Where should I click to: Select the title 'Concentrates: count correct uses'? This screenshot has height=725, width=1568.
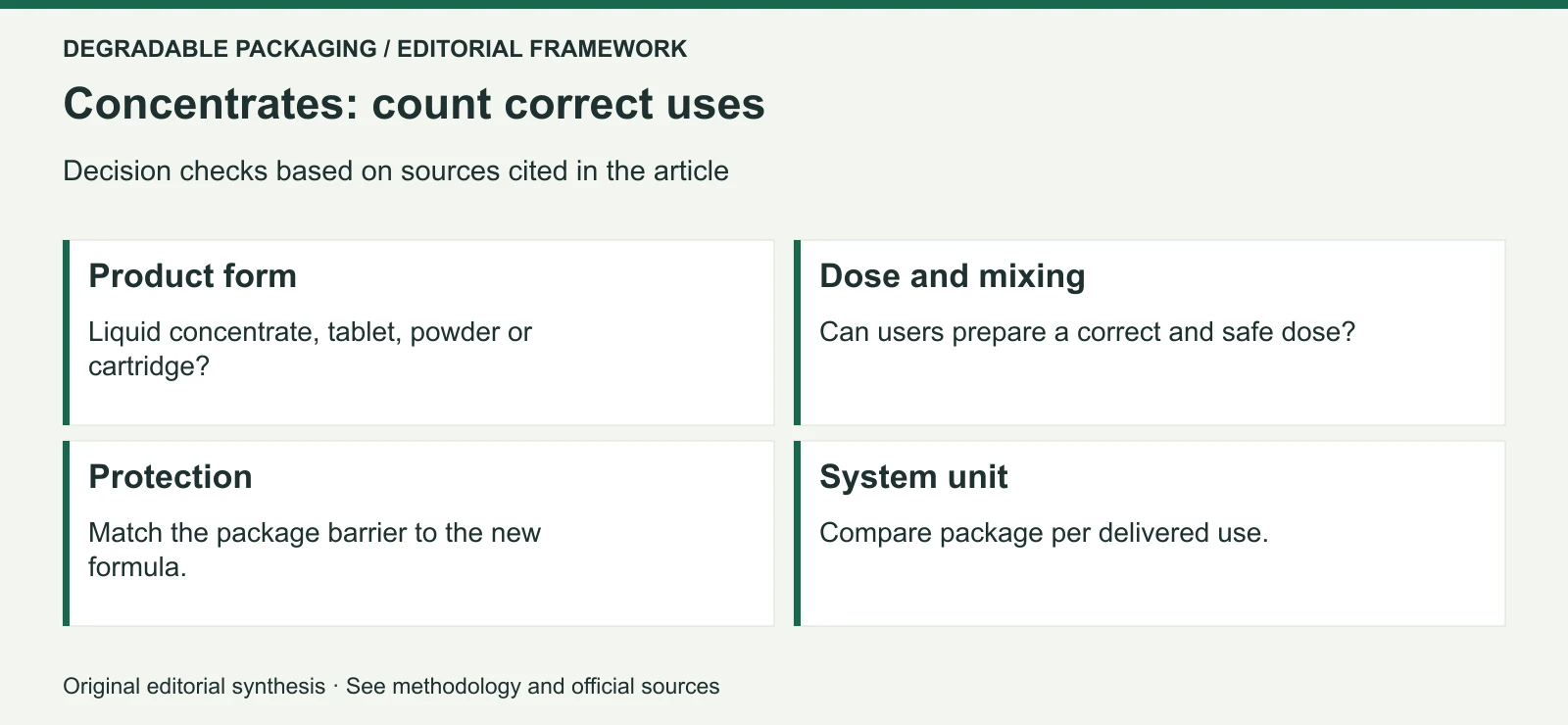tap(414, 104)
